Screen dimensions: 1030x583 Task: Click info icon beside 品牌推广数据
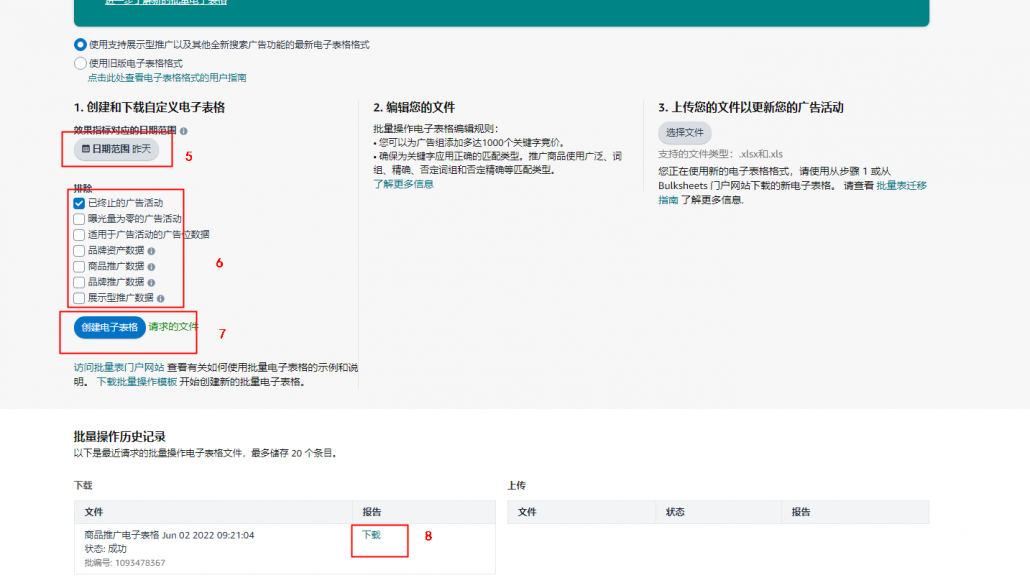151,282
